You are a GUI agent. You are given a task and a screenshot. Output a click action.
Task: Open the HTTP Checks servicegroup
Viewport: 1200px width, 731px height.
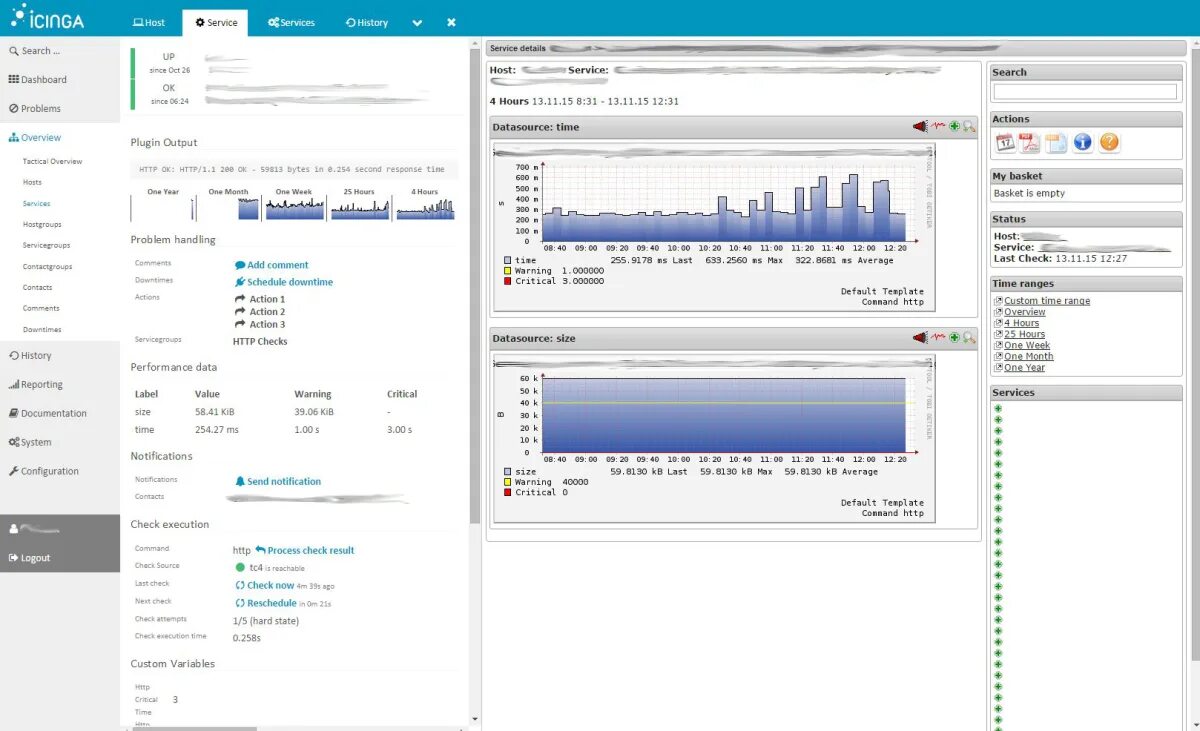tap(260, 341)
